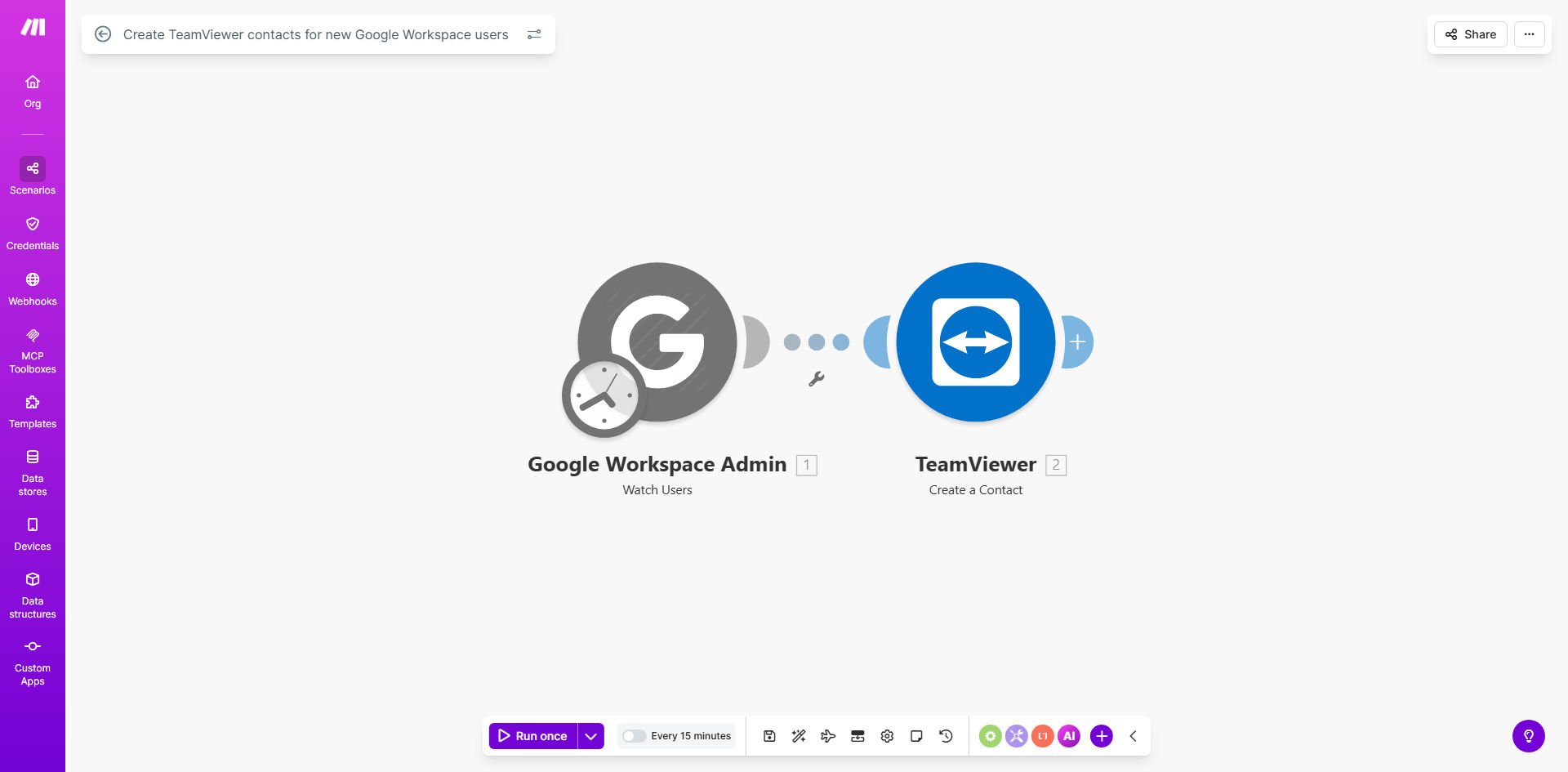Click the magic wand auto-align icon
The height and width of the screenshot is (772, 1568).
click(799, 736)
